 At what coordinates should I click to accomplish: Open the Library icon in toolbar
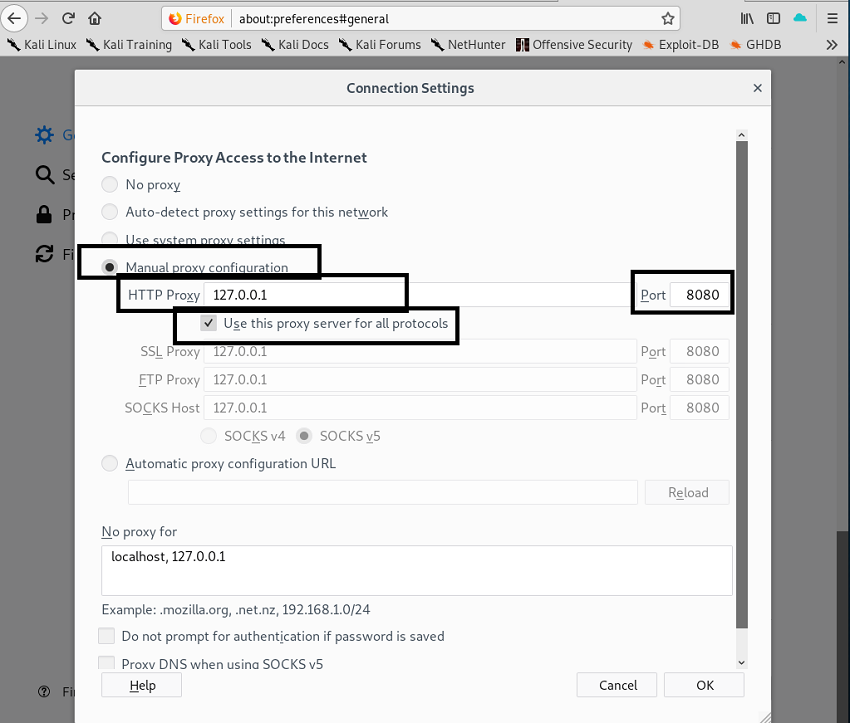pos(747,18)
